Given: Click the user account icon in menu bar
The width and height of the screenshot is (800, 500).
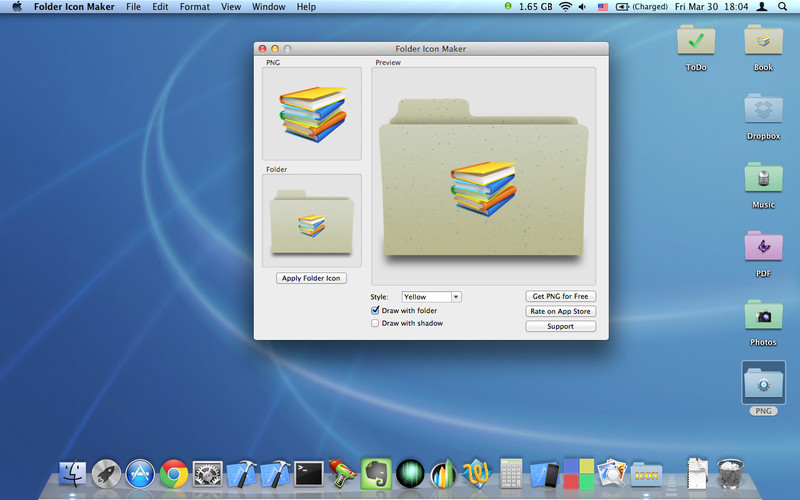Looking at the screenshot, I should coord(762,7).
